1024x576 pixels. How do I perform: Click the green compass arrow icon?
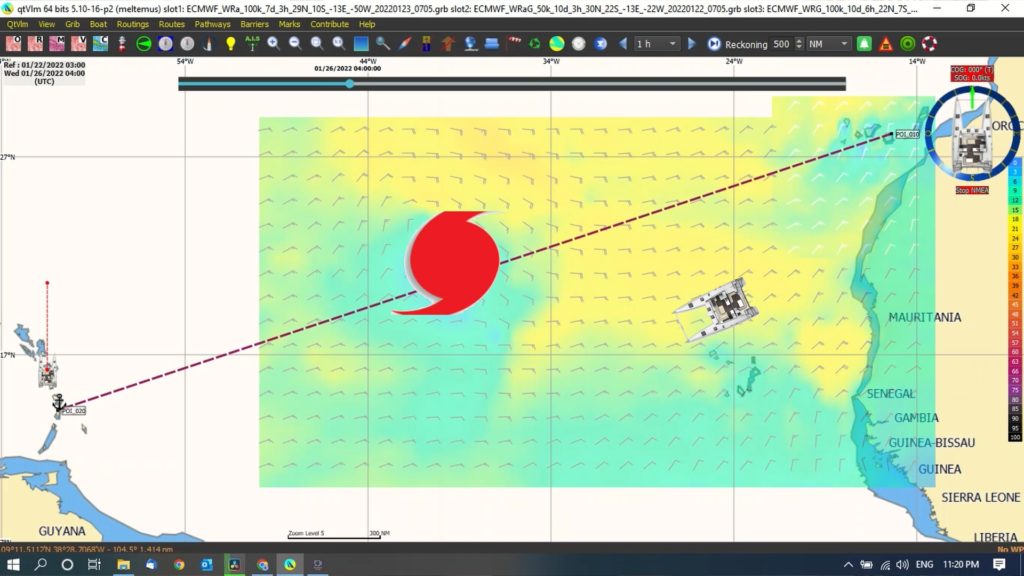[x=143, y=44]
